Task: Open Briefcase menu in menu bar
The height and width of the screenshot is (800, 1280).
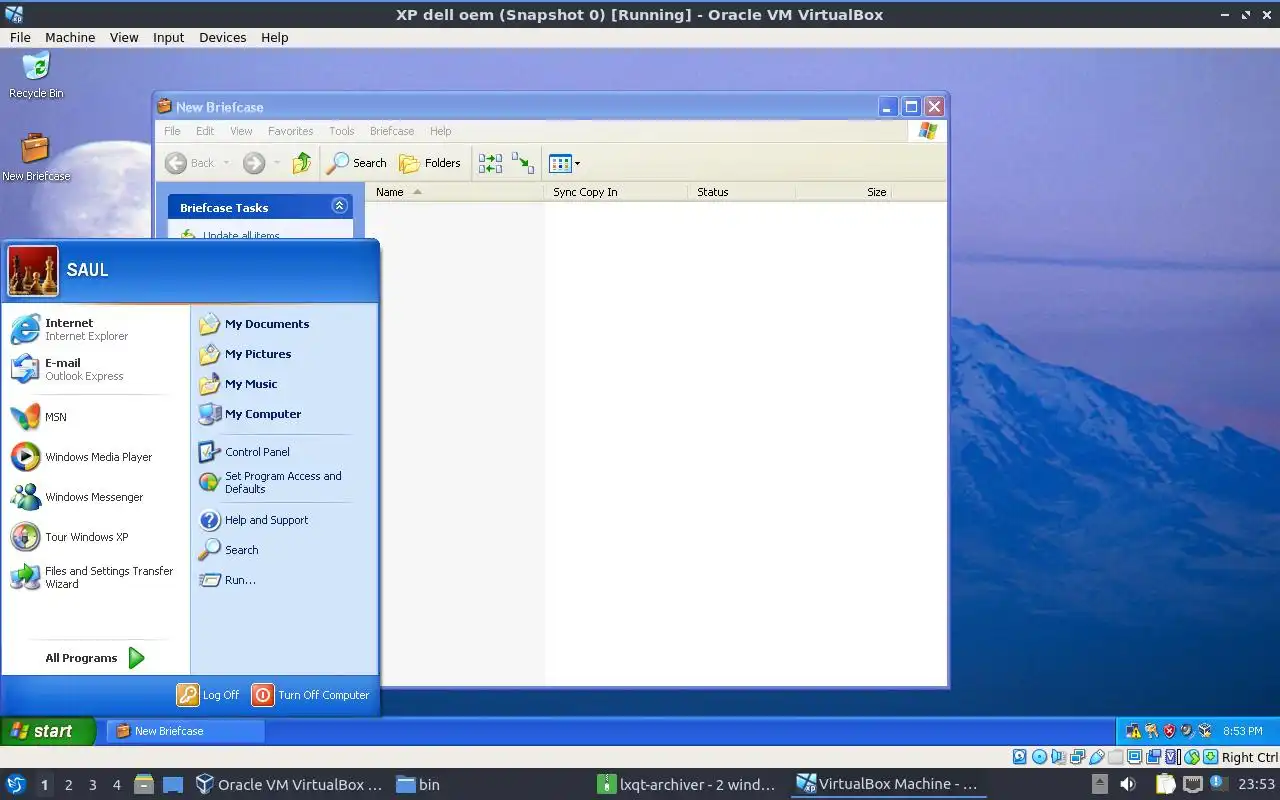Action: pos(392,131)
